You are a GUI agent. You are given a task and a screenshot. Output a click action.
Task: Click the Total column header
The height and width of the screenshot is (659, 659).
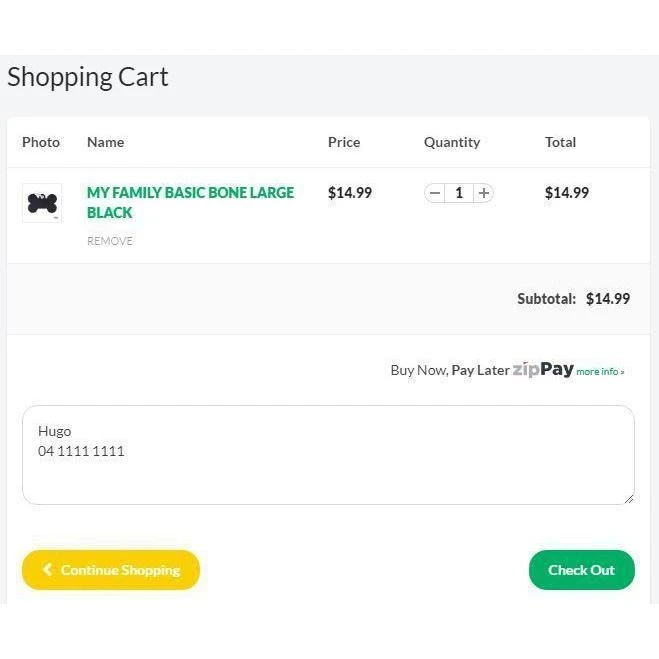[x=560, y=142]
